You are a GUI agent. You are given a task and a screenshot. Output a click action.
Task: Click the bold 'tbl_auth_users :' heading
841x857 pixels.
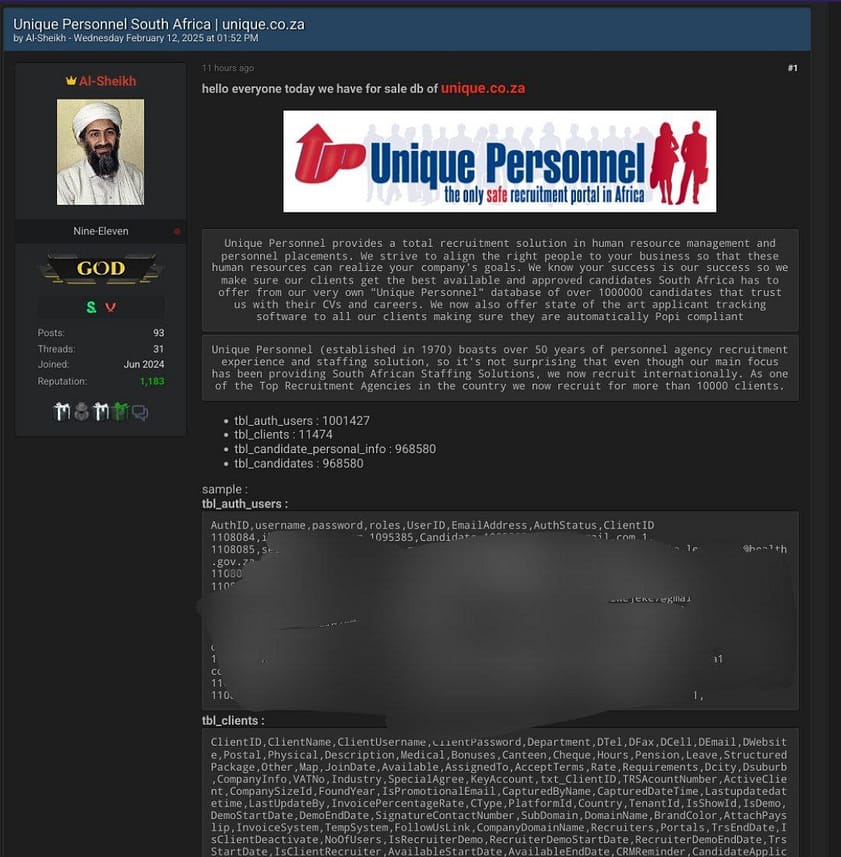(245, 504)
